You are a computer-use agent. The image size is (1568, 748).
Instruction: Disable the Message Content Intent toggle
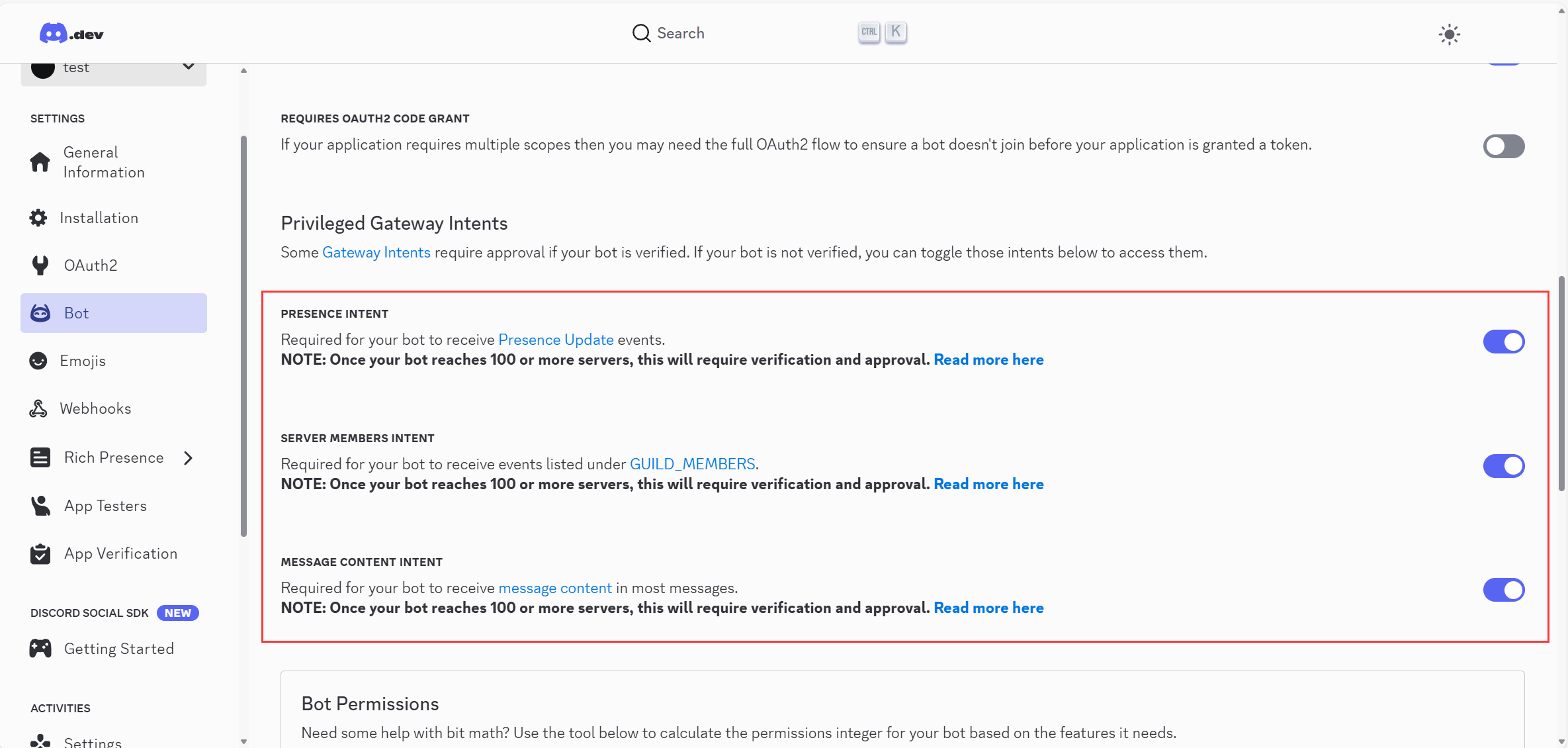[x=1504, y=590]
